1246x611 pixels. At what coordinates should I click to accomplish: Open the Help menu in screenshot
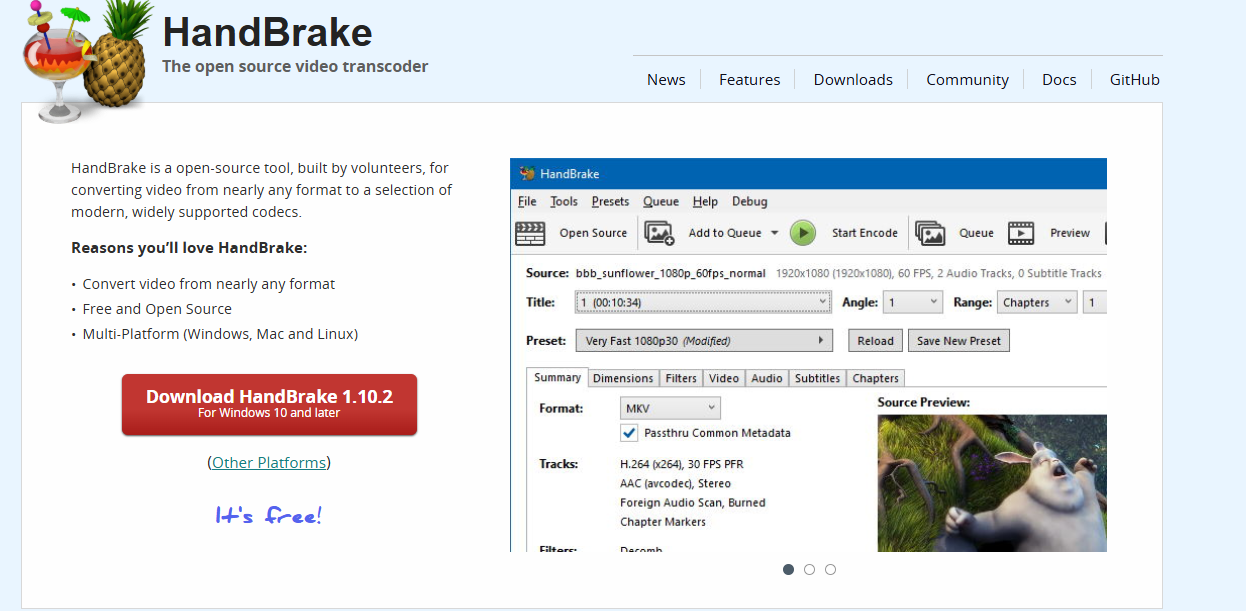pos(705,201)
